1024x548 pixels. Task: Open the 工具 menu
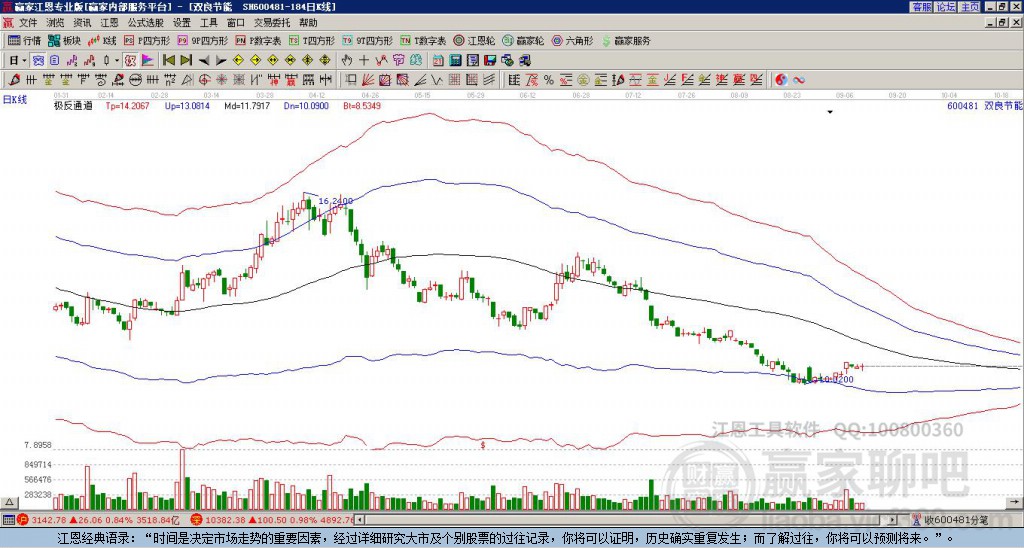[208, 23]
